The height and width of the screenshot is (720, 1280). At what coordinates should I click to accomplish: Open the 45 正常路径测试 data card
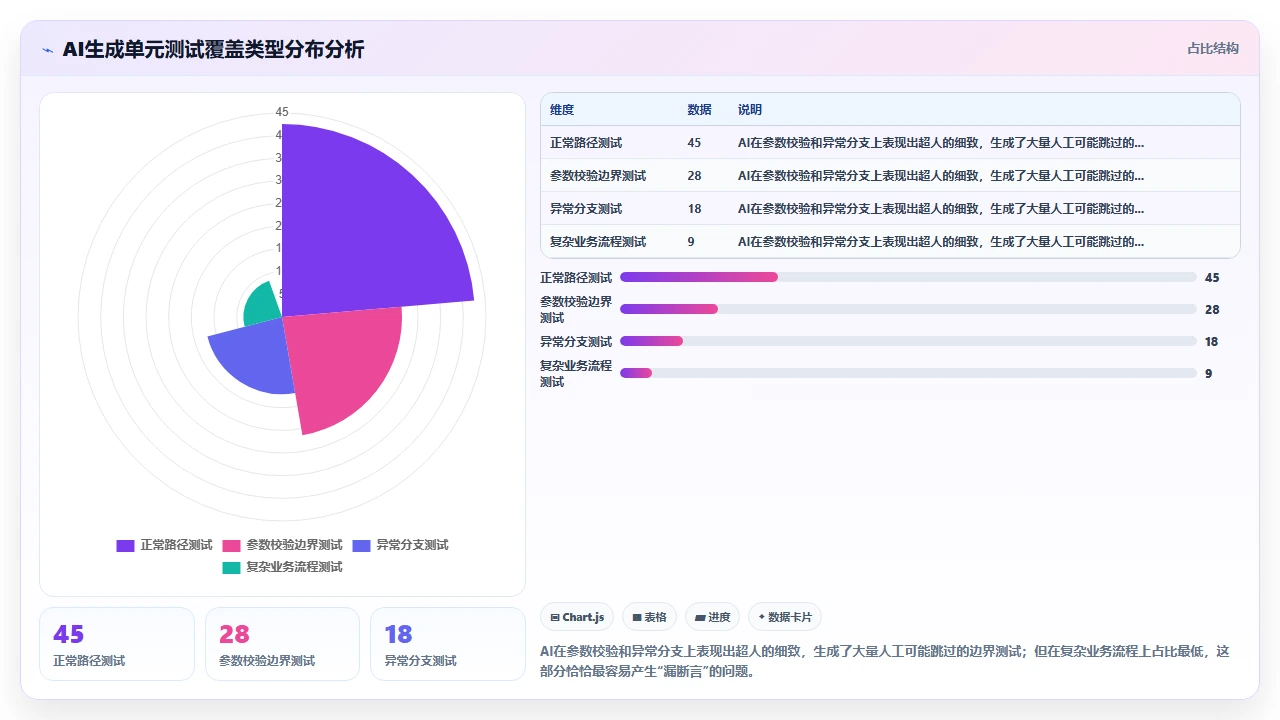[117, 644]
